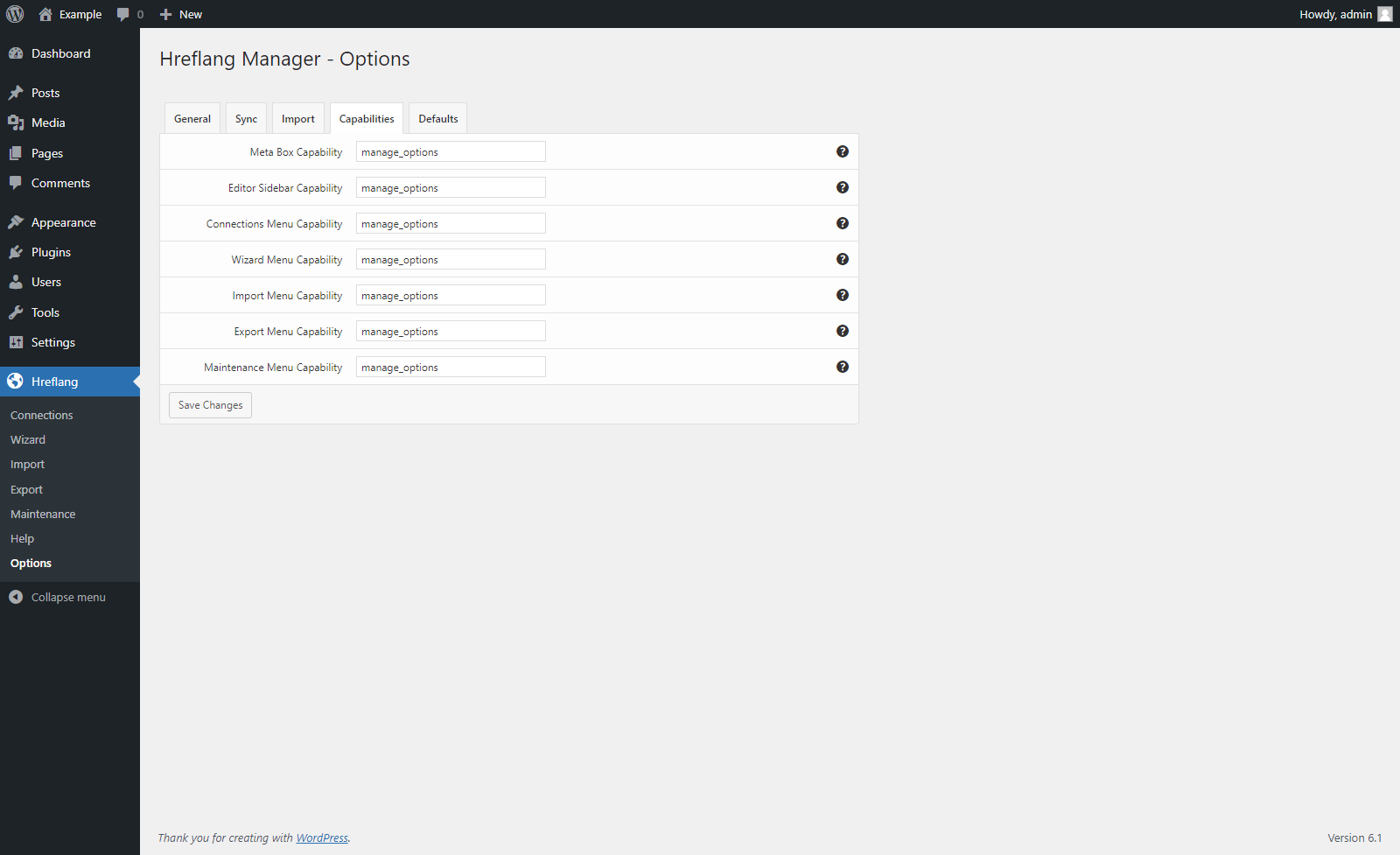
Task: Focus the Wizard Menu Capability field
Action: pos(451,259)
